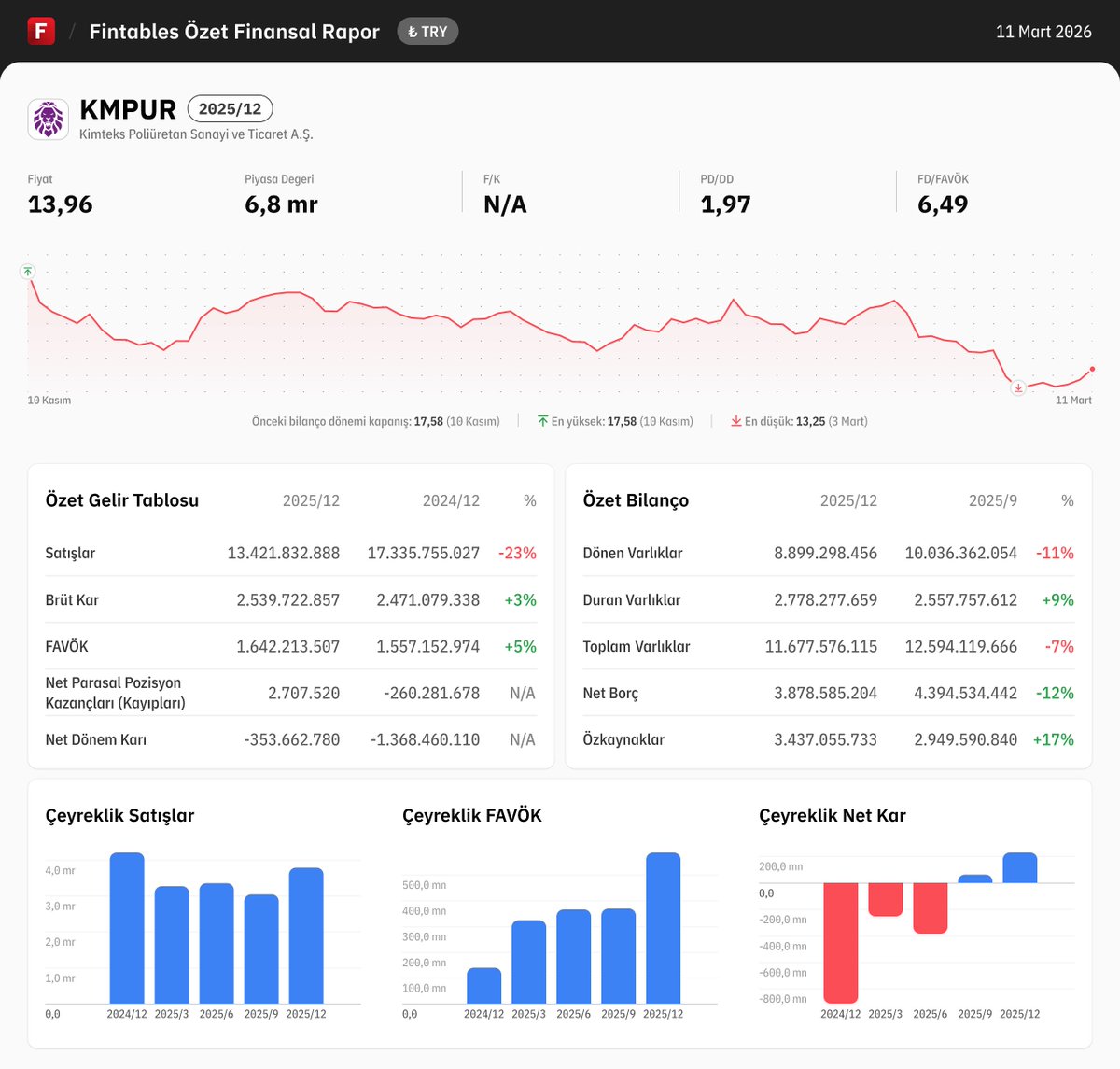This screenshot has height=1069, width=1120.
Task: Click the Fintables Özet Finansal Rapor title
Action: (x=233, y=31)
